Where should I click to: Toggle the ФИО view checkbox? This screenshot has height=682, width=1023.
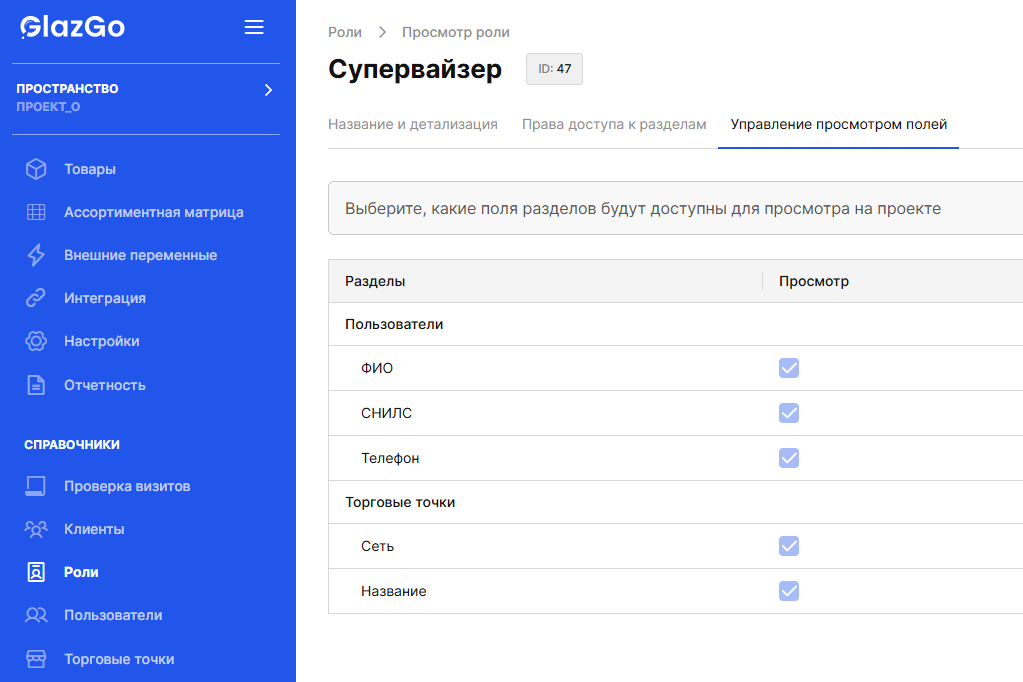[789, 368]
